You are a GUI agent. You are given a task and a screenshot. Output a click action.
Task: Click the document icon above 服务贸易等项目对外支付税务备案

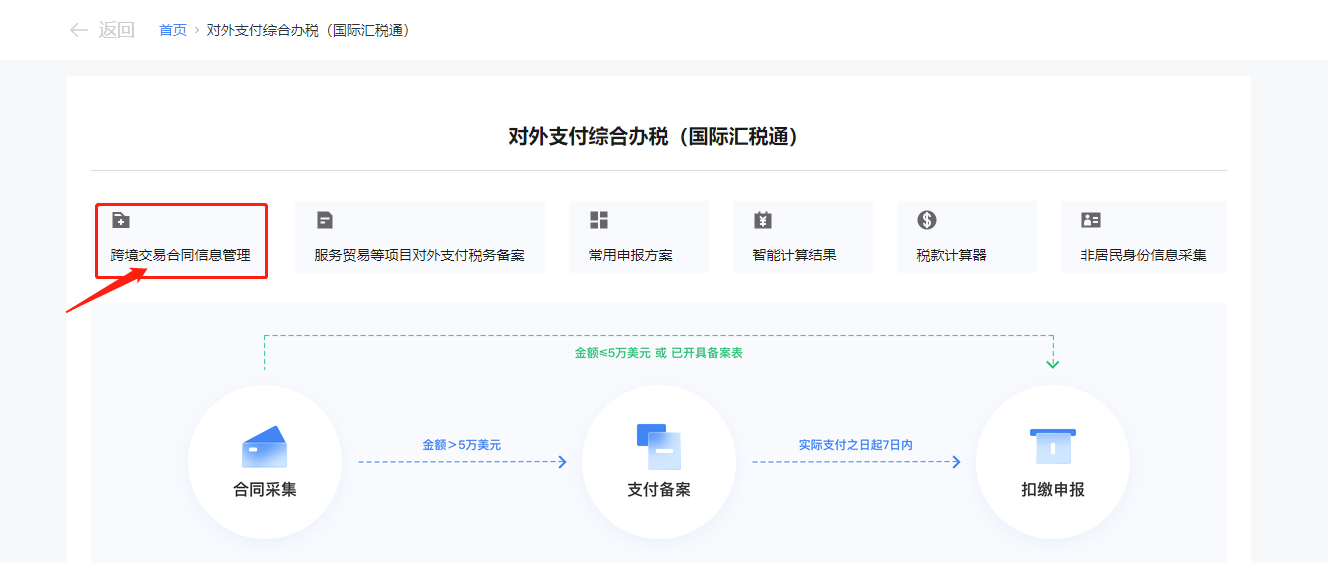324,220
